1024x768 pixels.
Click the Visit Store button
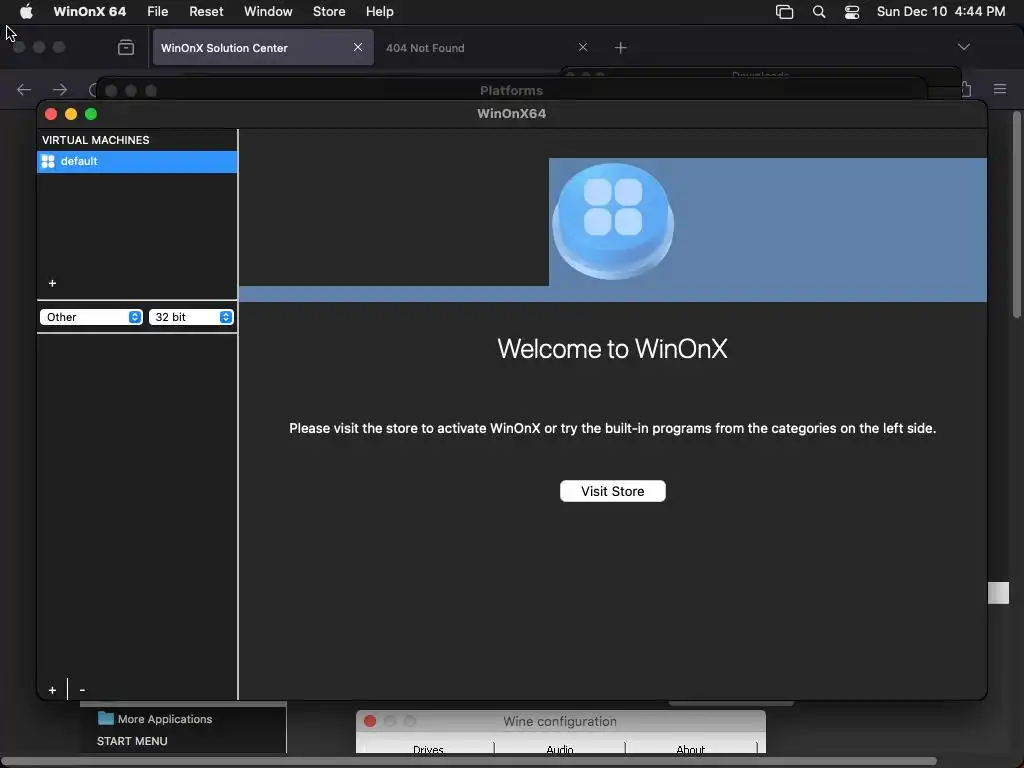[613, 491]
